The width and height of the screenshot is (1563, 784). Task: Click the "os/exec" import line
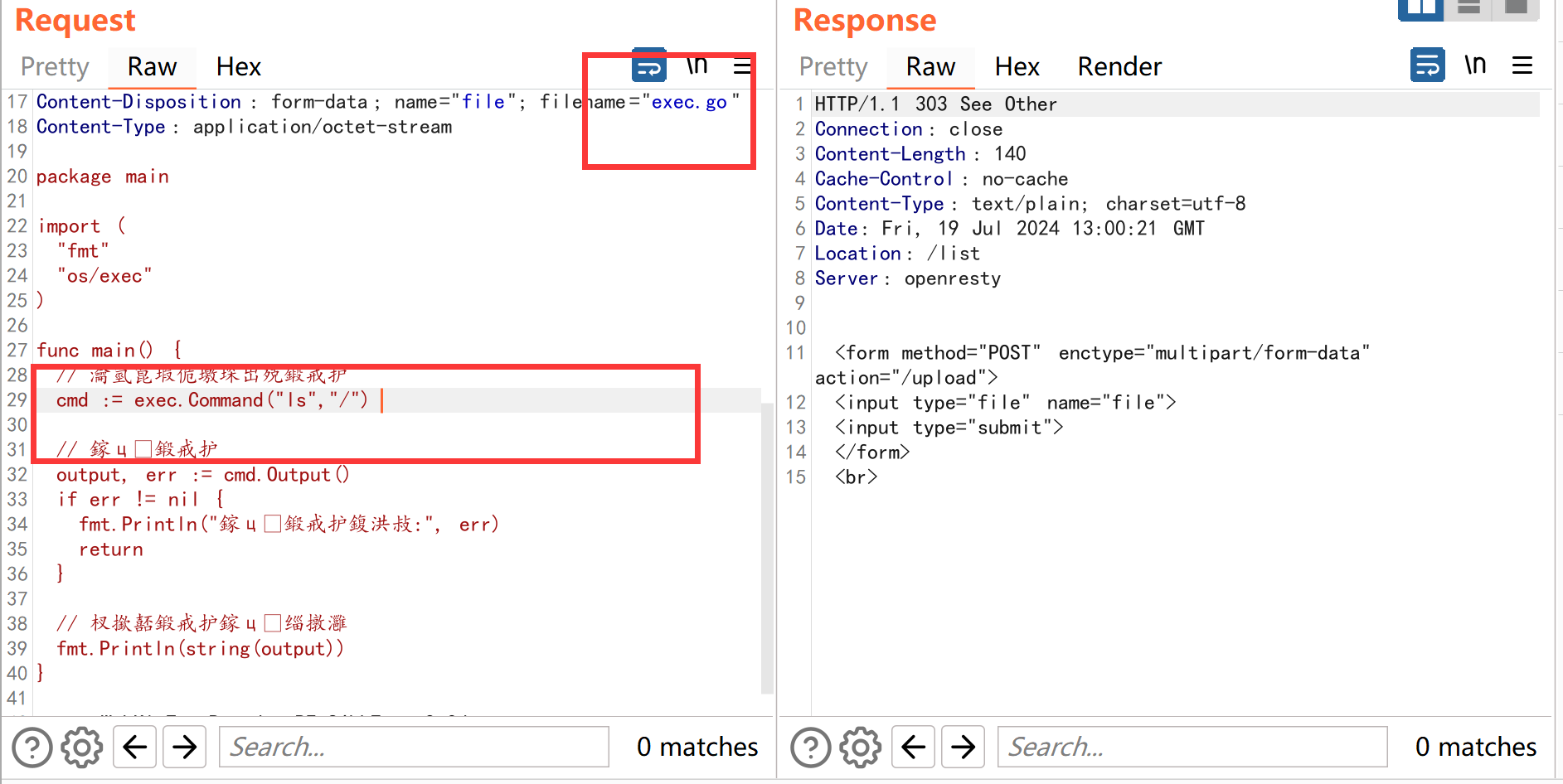(x=104, y=276)
